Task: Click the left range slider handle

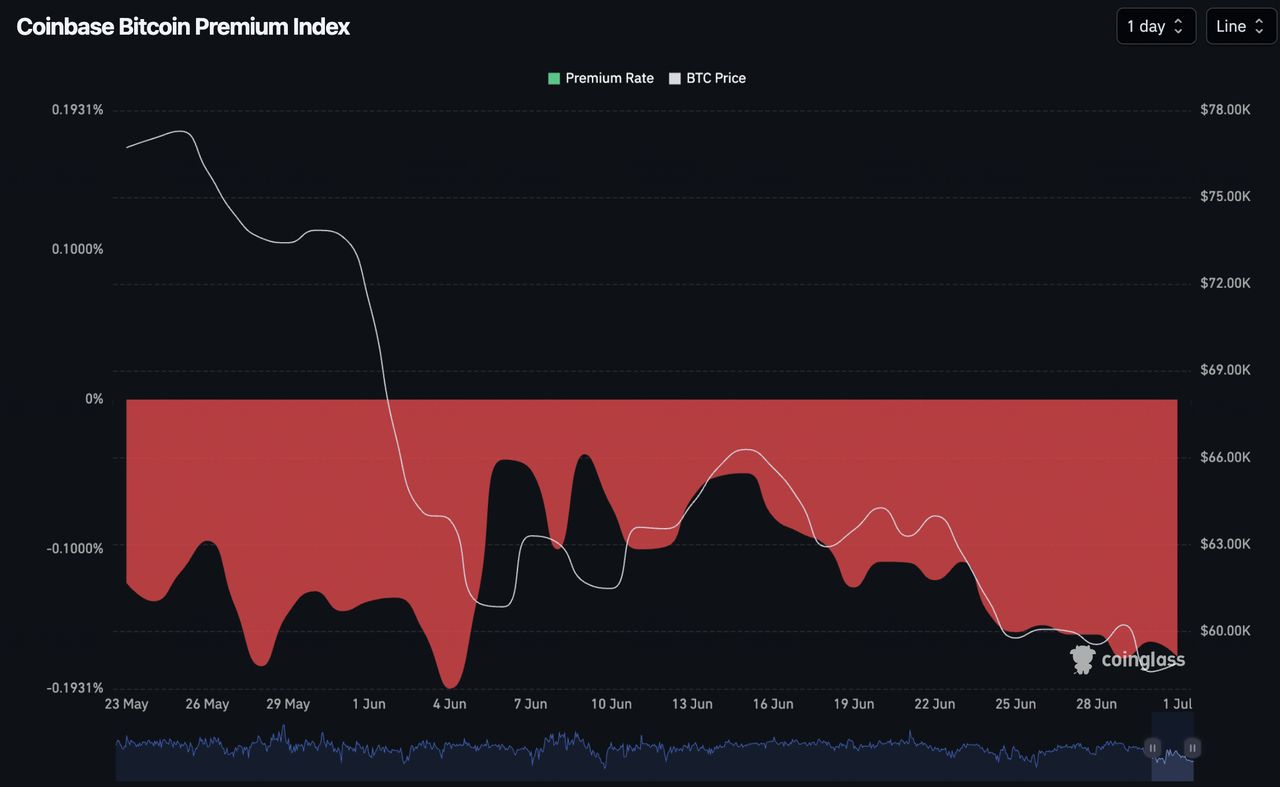Action: (1152, 748)
